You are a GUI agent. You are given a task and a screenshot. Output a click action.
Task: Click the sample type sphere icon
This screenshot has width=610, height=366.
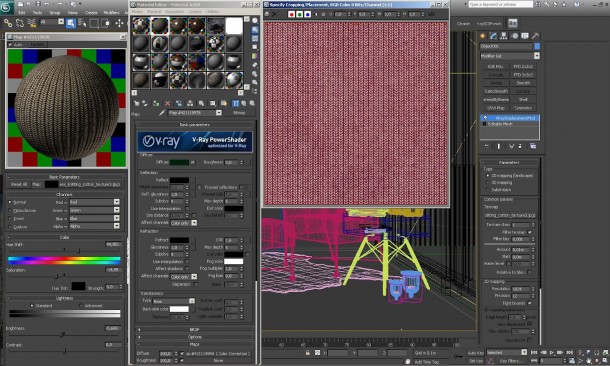click(255, 21)
